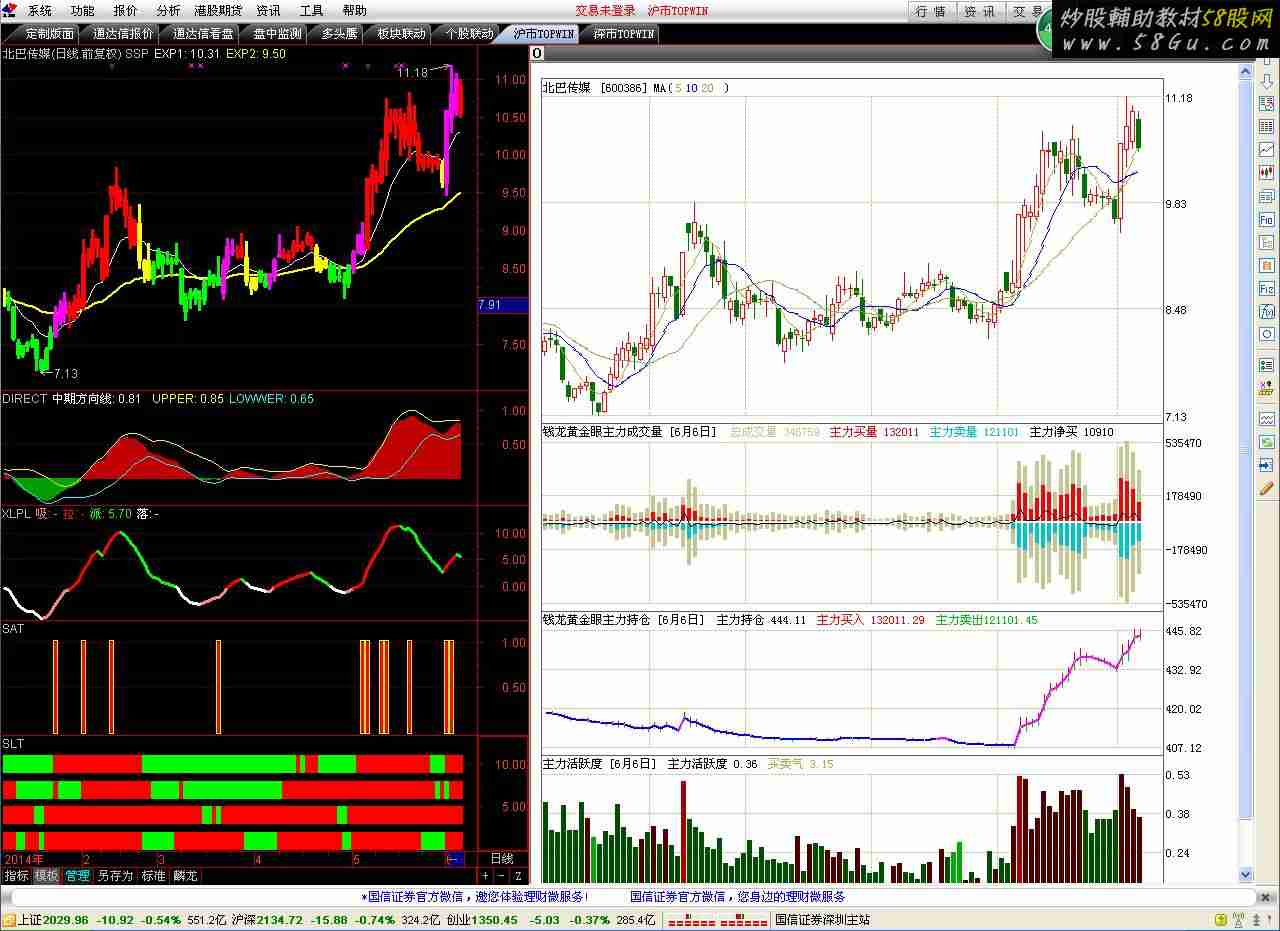
Task: Open the 工具 menu
Action: tap(312, 11)
